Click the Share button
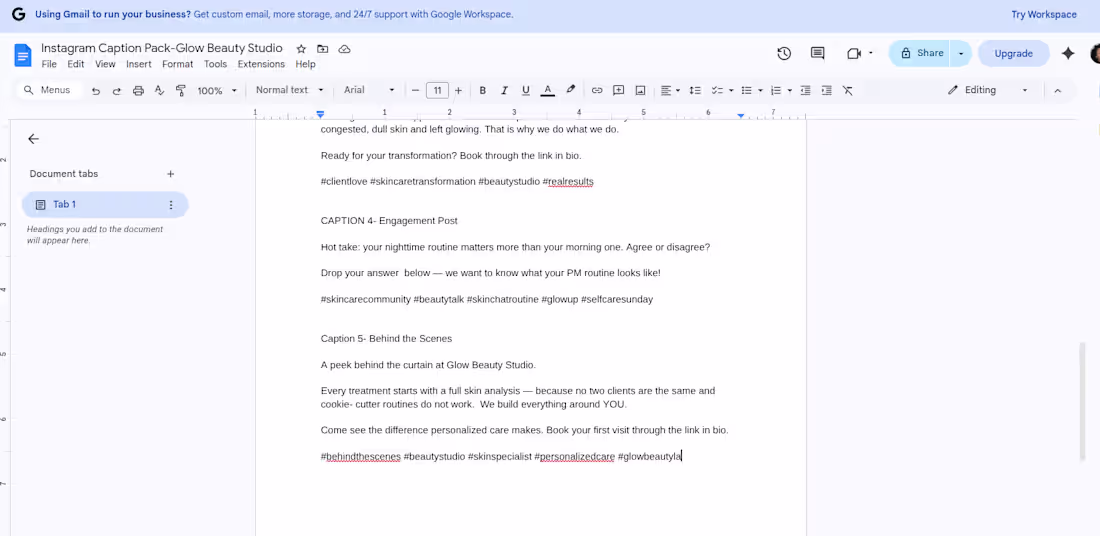 (x=920, y=53)
